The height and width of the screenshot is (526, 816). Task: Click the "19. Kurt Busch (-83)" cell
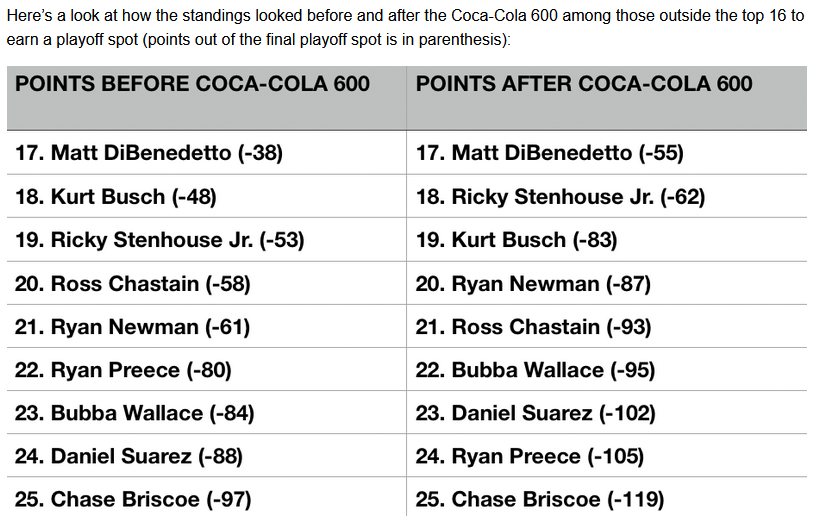click(517, 240)
